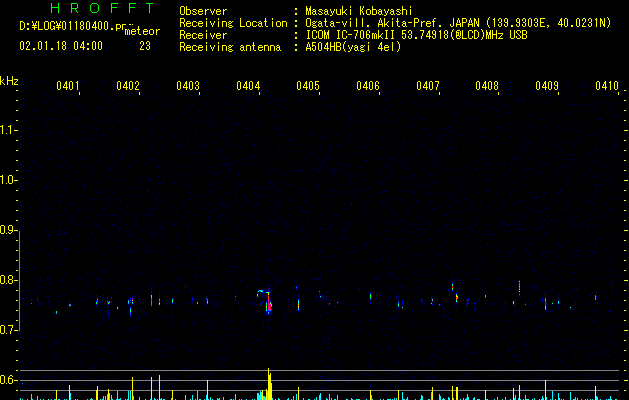
Task: Click the large red meteor echo after 0404
Action: [269, 304]
